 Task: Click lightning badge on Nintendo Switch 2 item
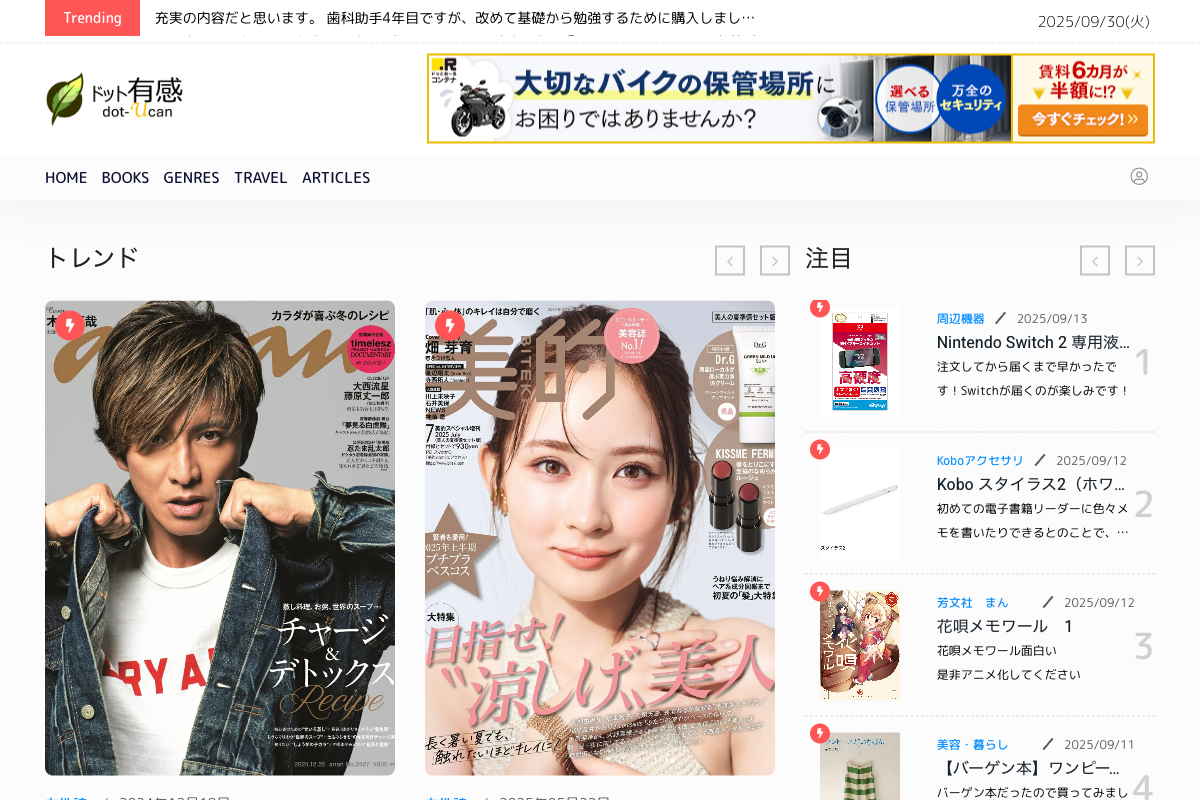[820, 307]
